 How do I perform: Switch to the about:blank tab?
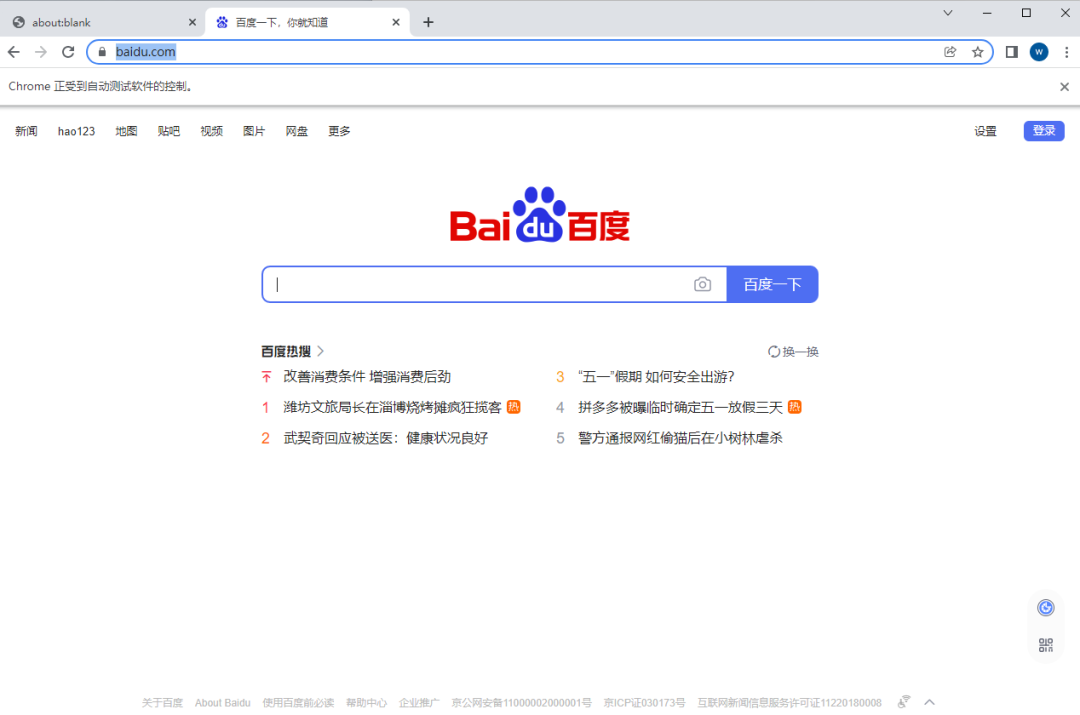click(x=101, y=22)
